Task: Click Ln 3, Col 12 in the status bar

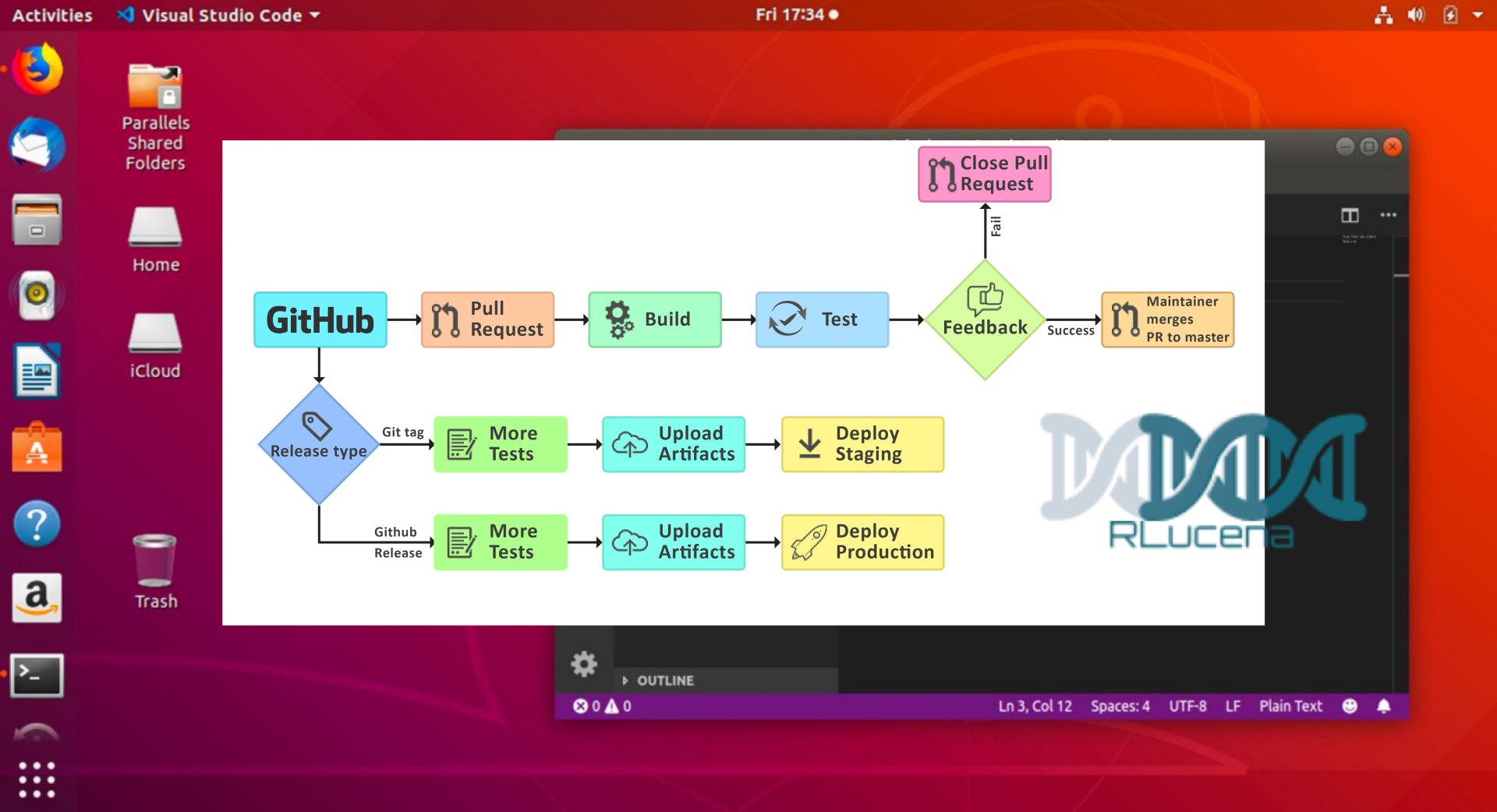Action: point(1035,706)
